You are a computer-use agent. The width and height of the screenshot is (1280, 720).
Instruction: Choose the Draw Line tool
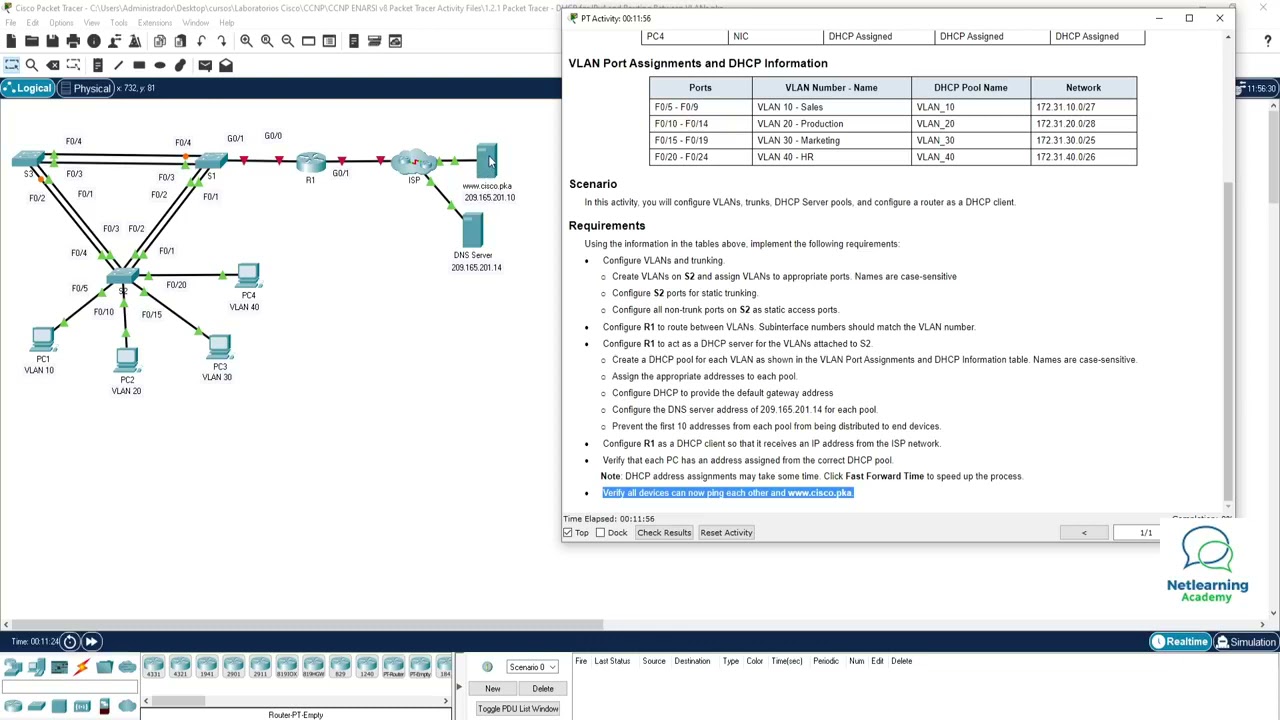click(118, 65)
